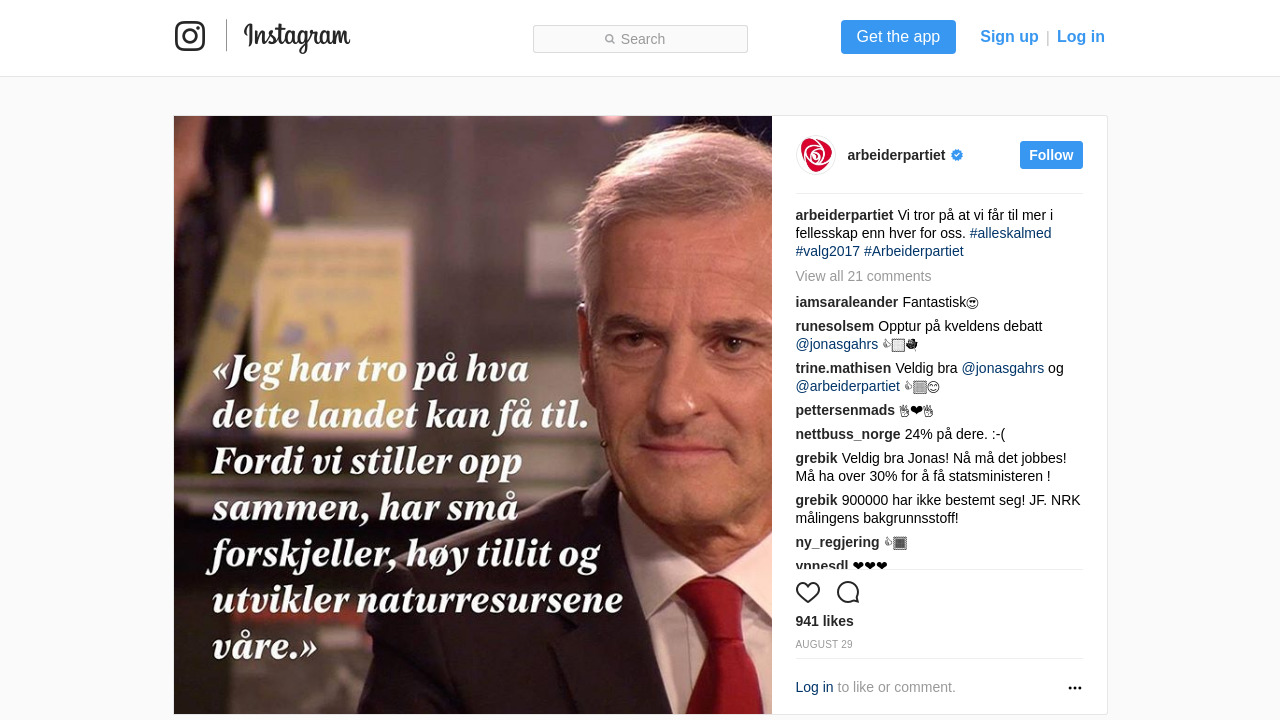Open the three-dot more options menu

pyautogui.click(x=1075, y=688)
